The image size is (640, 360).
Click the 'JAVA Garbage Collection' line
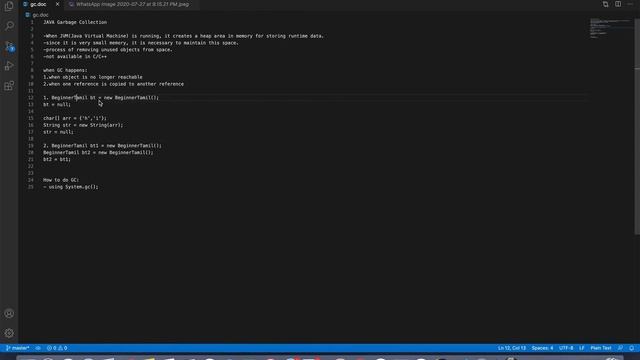click(75, 22)
